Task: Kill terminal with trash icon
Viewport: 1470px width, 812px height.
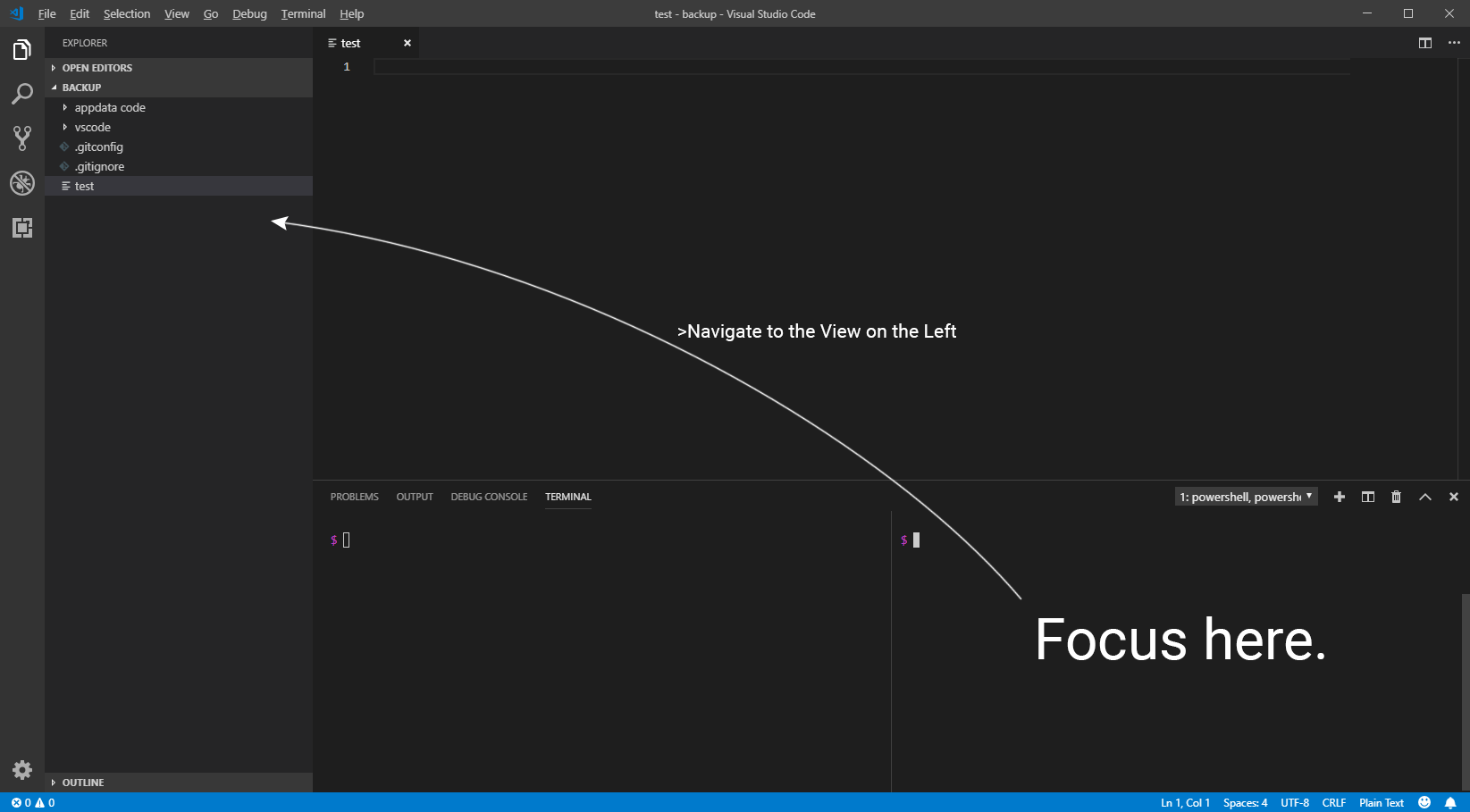Action: 1397,497
